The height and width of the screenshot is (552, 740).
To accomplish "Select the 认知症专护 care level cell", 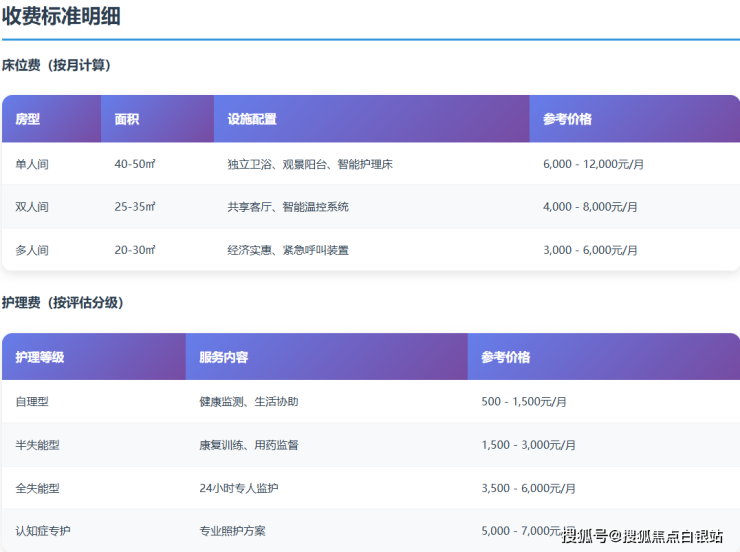I will click(45, 530).
